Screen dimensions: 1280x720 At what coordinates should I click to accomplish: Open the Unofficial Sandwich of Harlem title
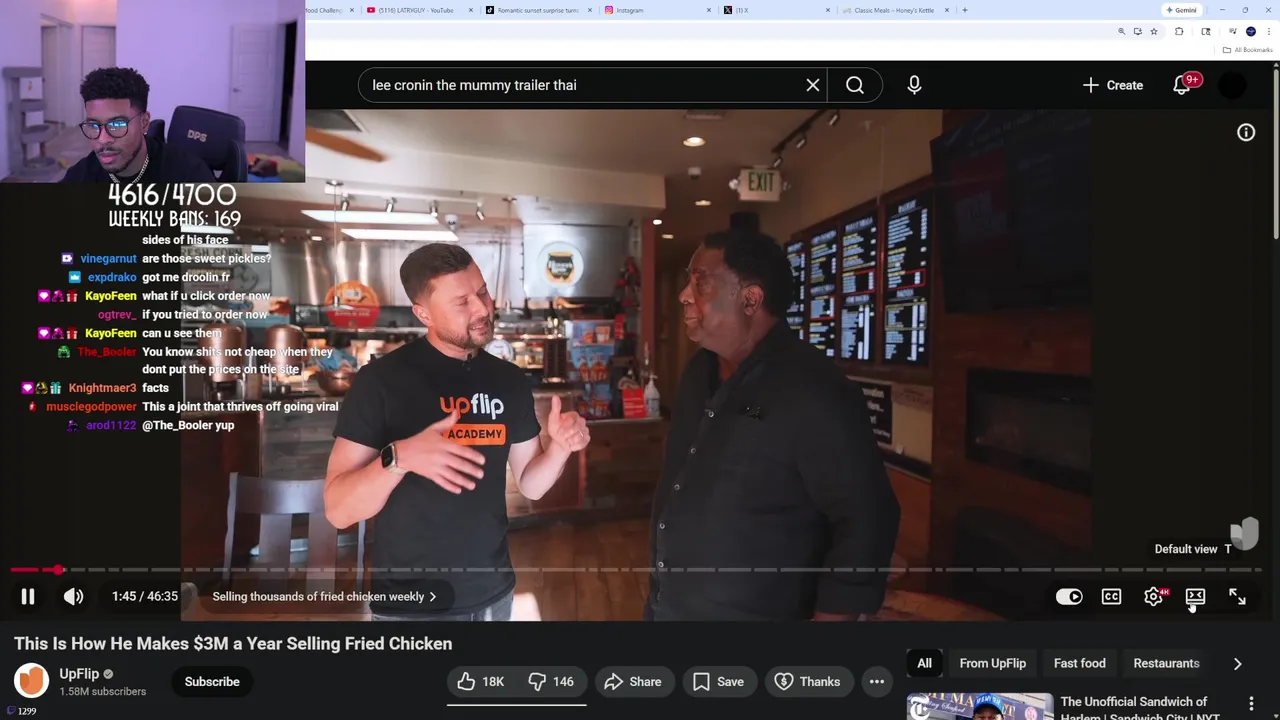click(1140, 708)
